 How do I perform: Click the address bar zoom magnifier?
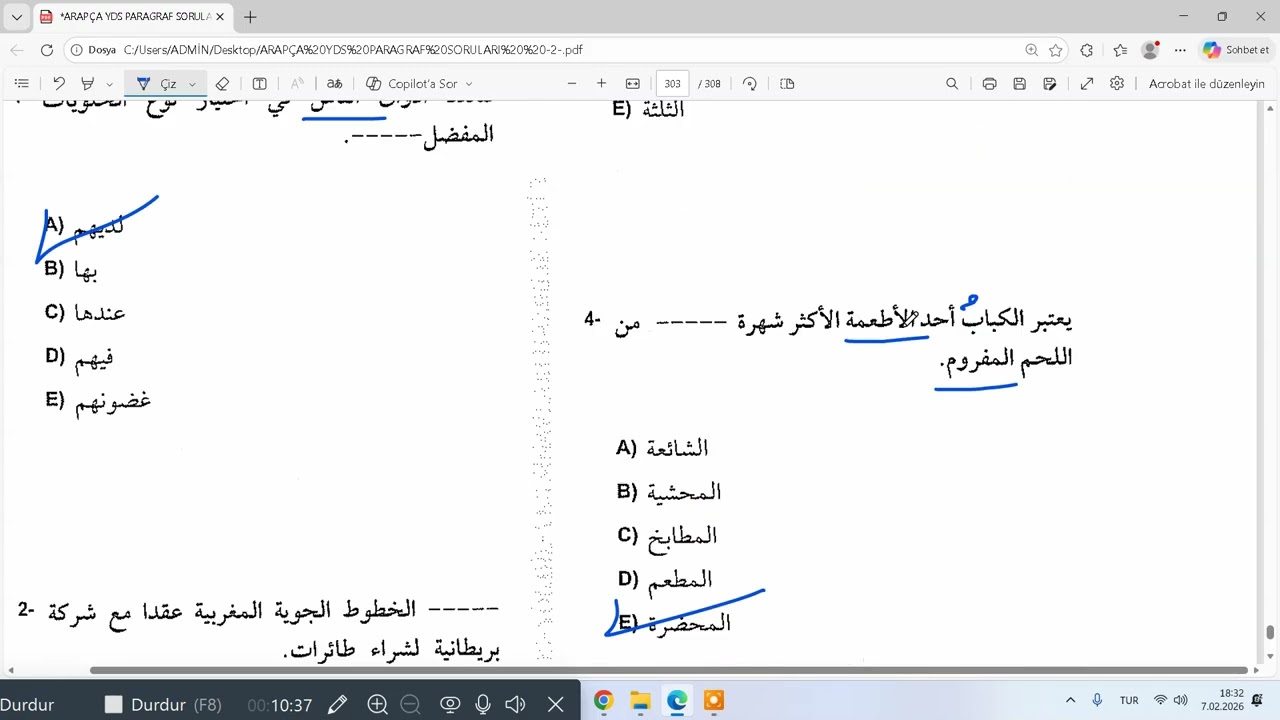coord(1031,50)
